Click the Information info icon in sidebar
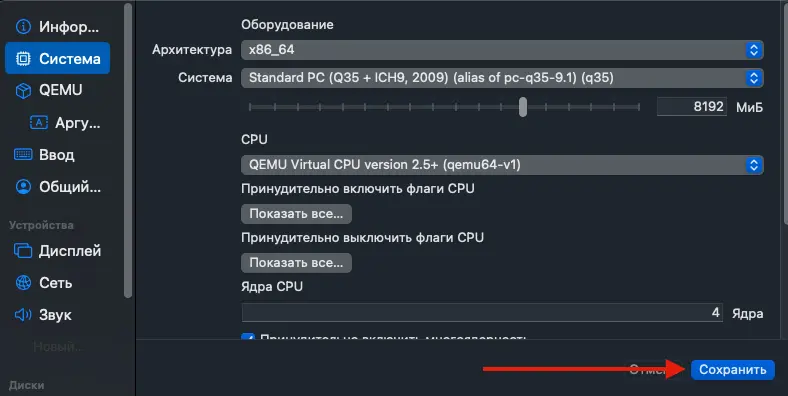This screenshot has height=396, width=788. [x=23, y=27]
